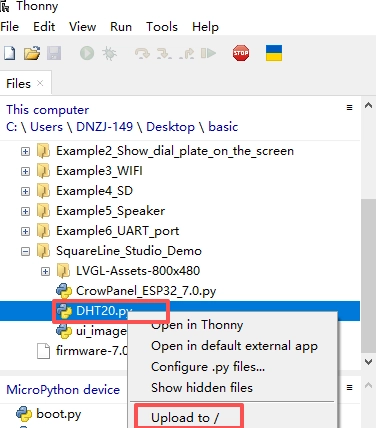
Task: Expand the Example3_WIFI folder
Action: click(25, 172)
